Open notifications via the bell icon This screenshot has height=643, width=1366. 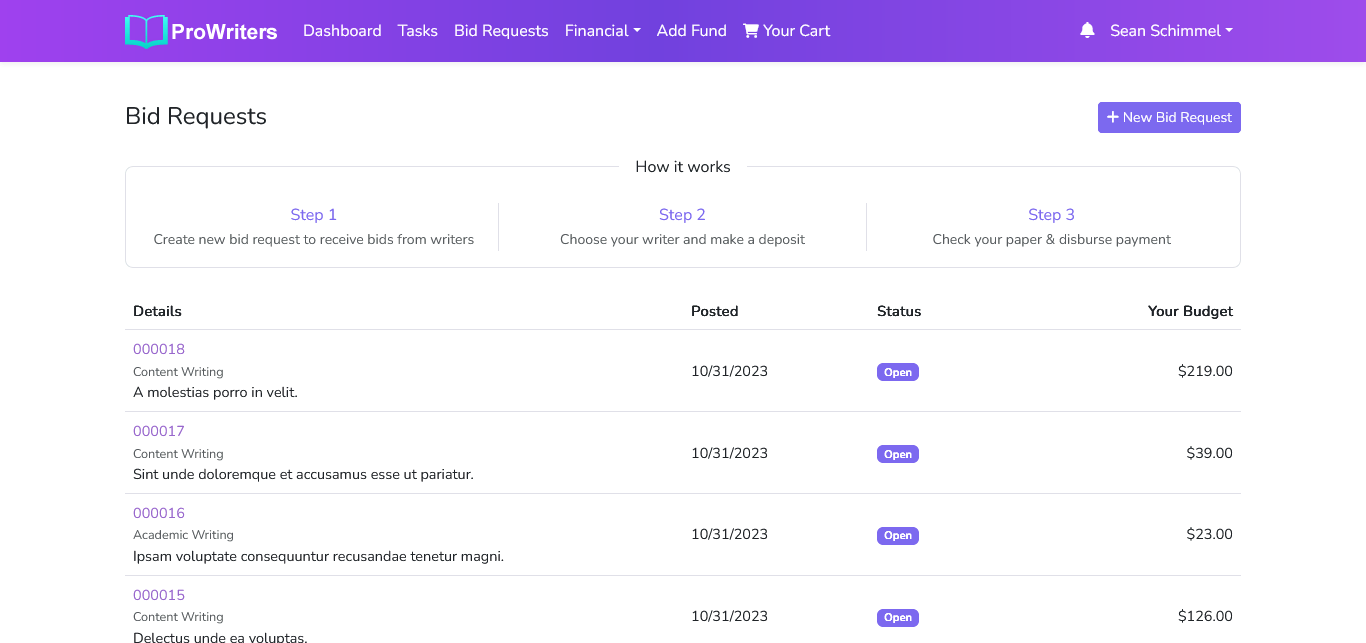[1087, 31]
